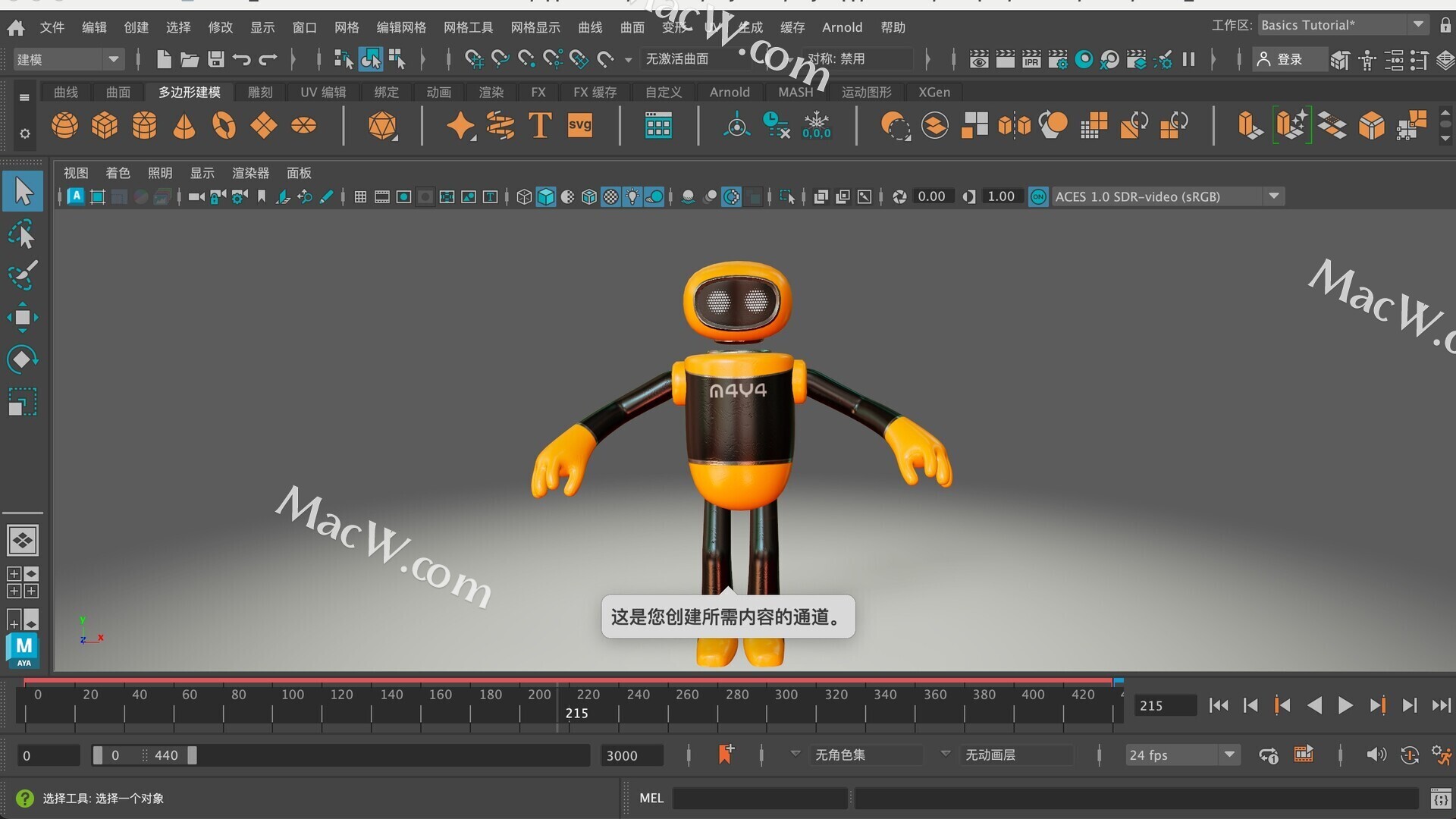Image resolution: width=1456 pixels, height=819 pixels.
Task: Switch to the UV 编辑 shelf tab
Action: [x=323, y=92]
